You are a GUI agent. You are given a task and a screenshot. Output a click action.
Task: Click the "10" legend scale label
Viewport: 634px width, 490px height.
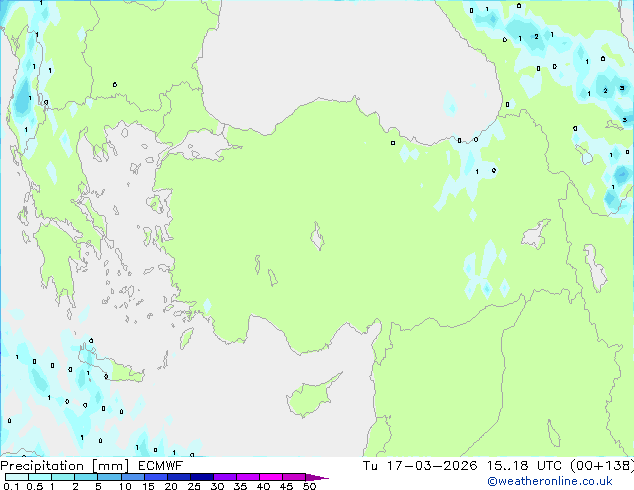(125, 486)
